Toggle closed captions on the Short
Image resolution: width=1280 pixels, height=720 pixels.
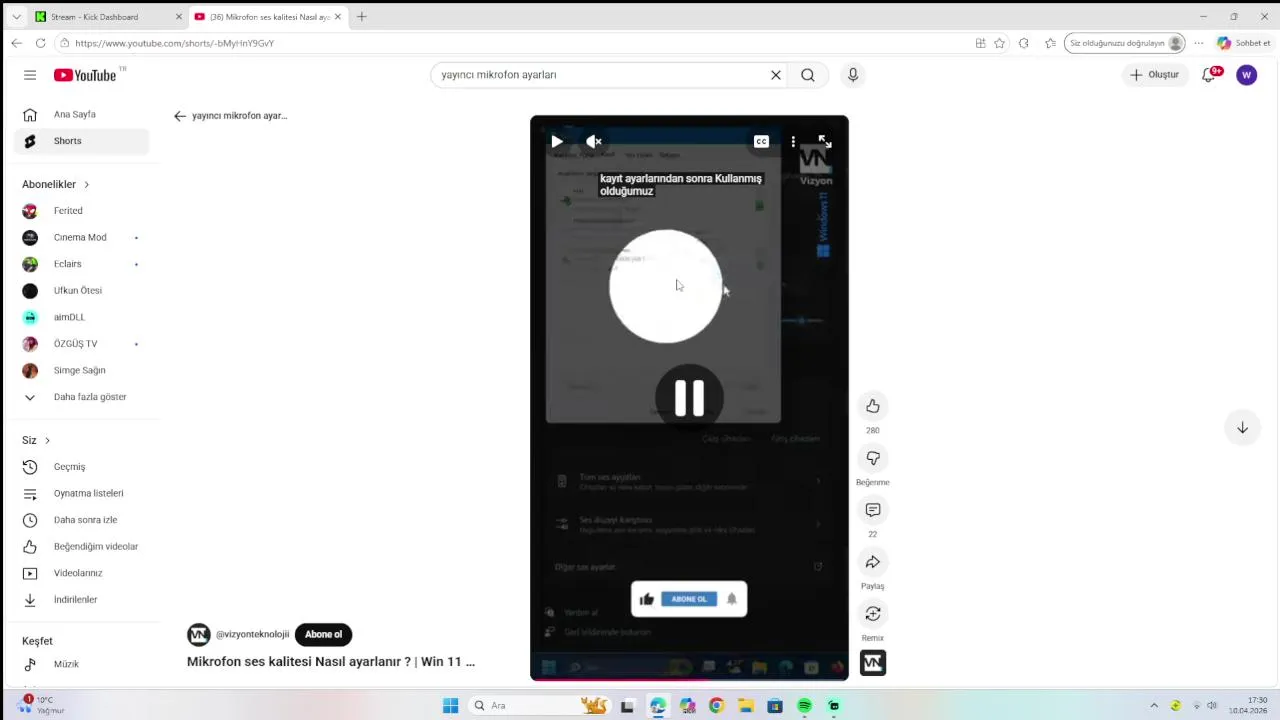761,142
